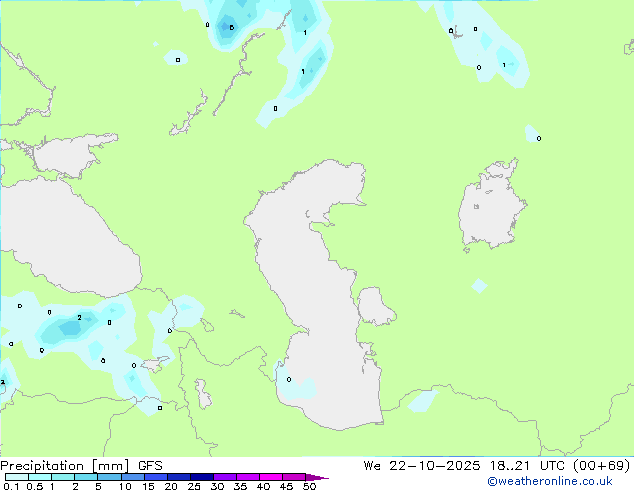Viewport: 634px width, 490px height.
Task: Choose the 10–15 mm blue legend swatch
Action: pos(133,477)
